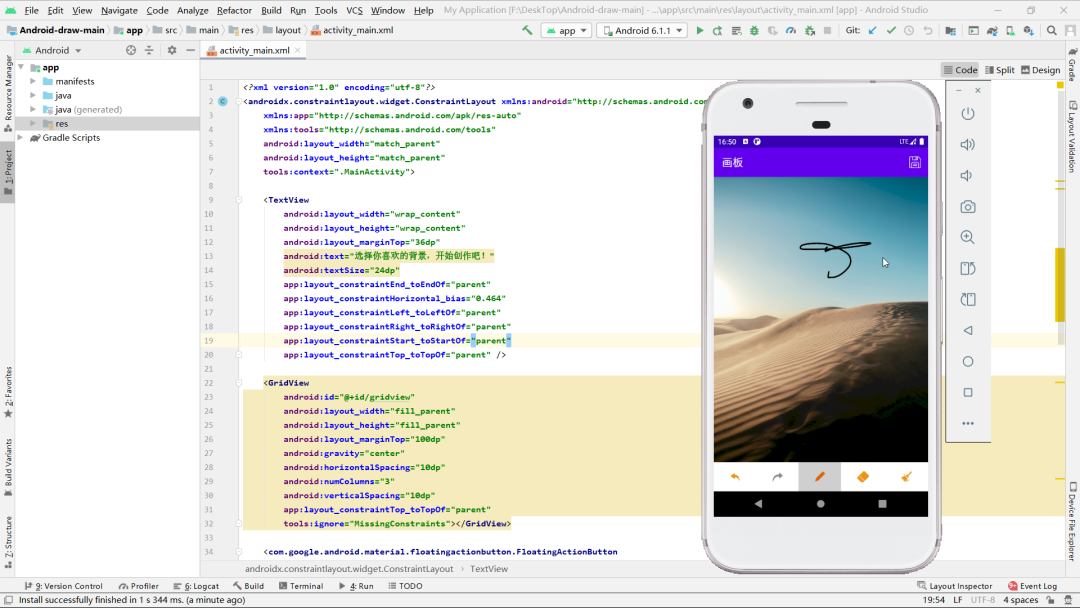The image size is (1080, 608).
Task: Click Git Commit green checkmark
Action: tap(891, 30)
